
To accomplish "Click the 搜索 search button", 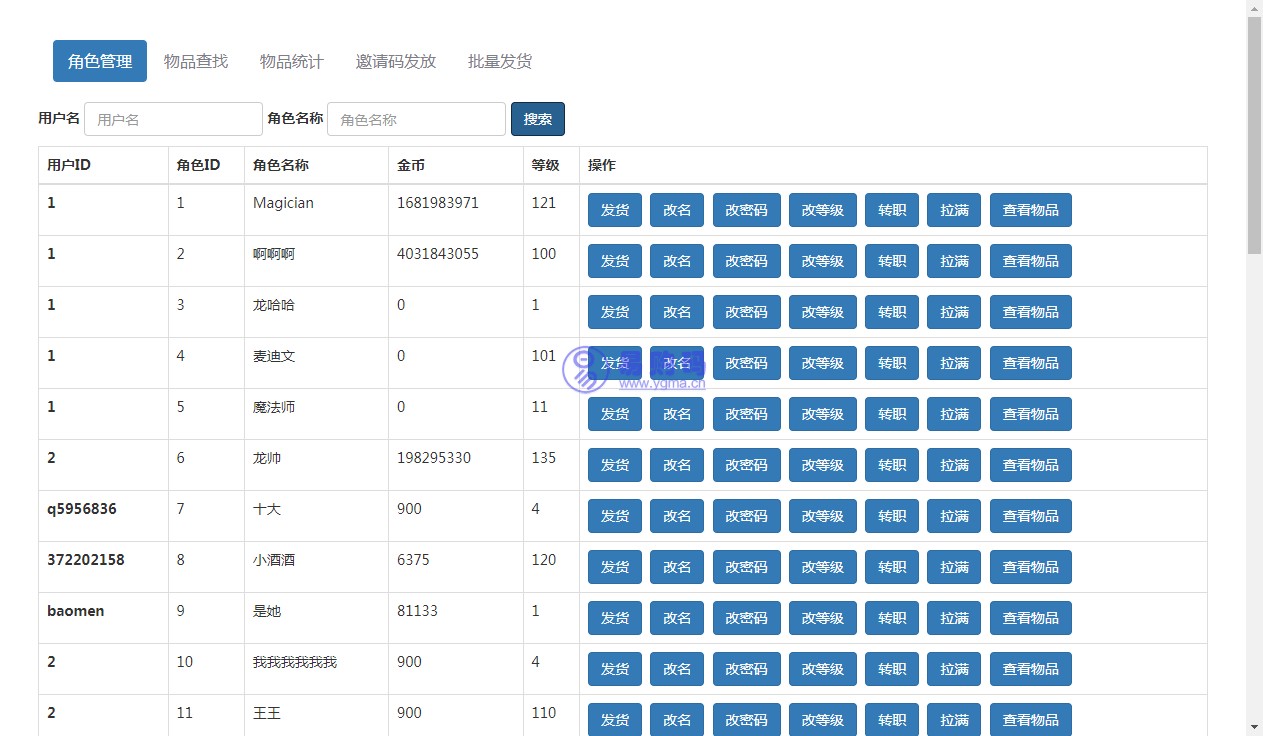I will [537, 118].
